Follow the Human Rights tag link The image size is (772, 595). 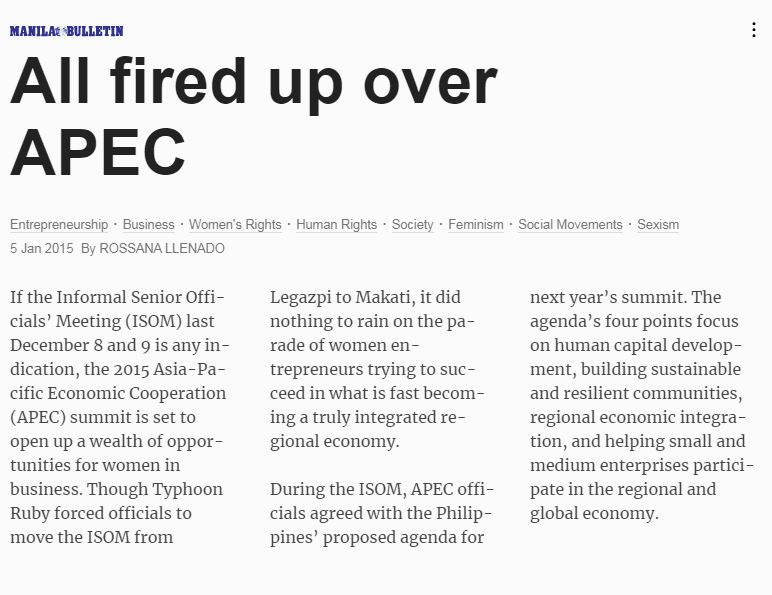[336, 225]
